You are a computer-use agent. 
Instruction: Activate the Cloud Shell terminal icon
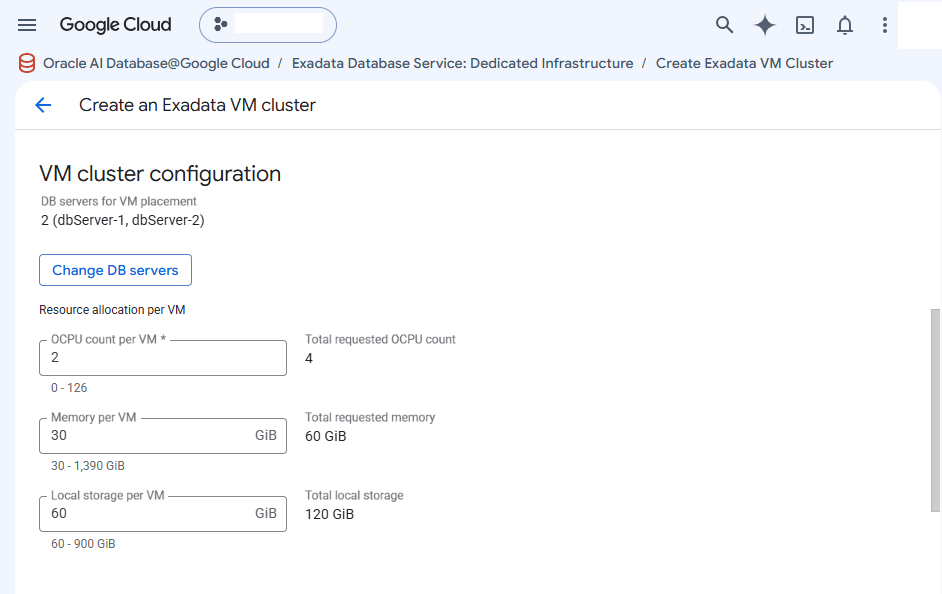pos(805,25)
